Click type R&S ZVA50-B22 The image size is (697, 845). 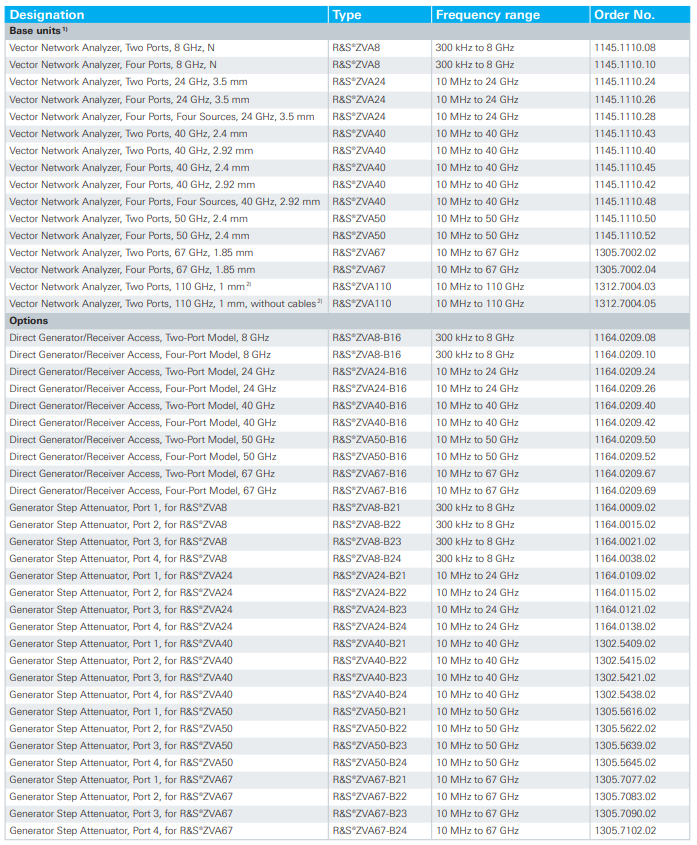click(x=369, y=729)
